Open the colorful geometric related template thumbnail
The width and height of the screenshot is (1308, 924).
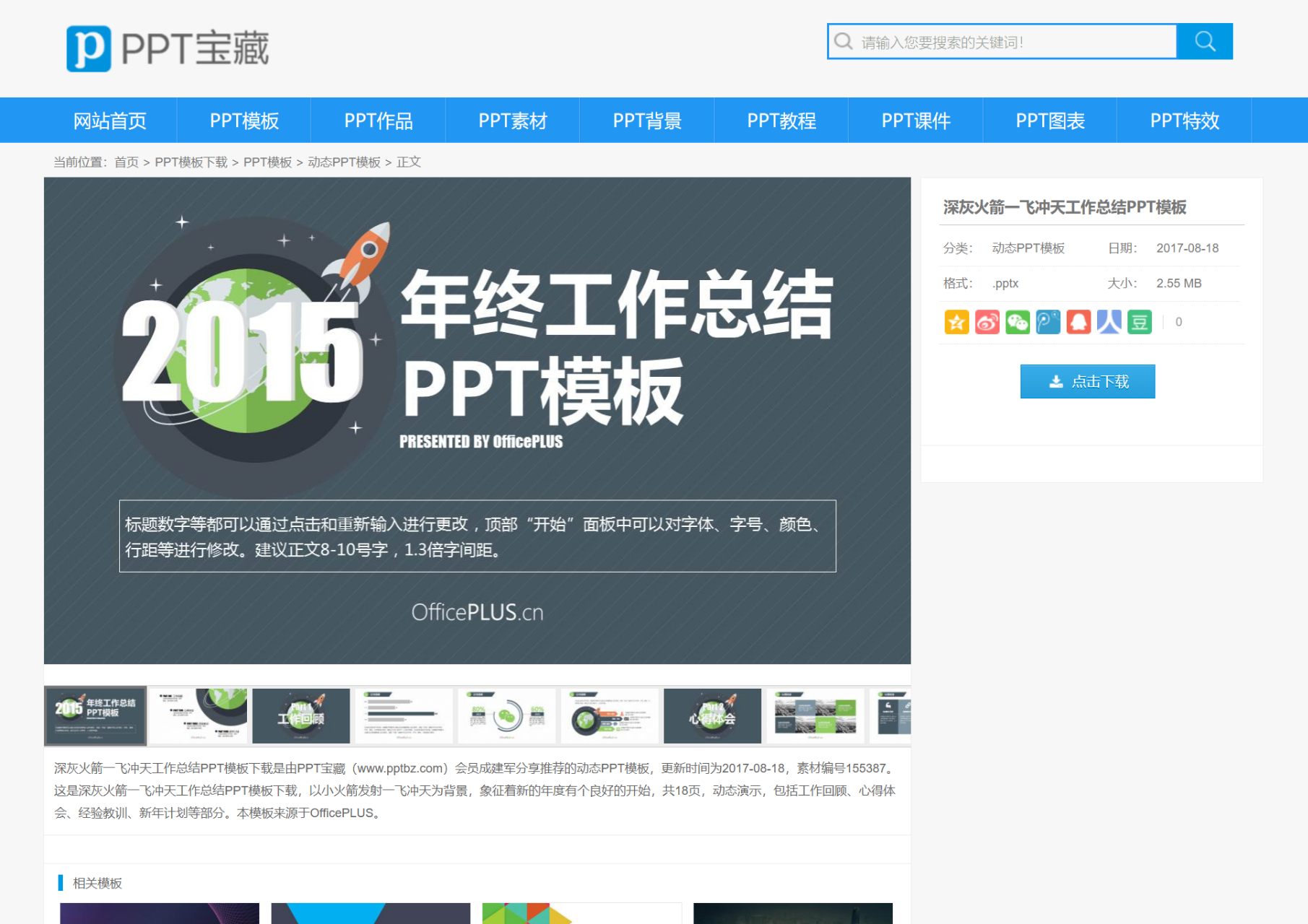(582, 913)
